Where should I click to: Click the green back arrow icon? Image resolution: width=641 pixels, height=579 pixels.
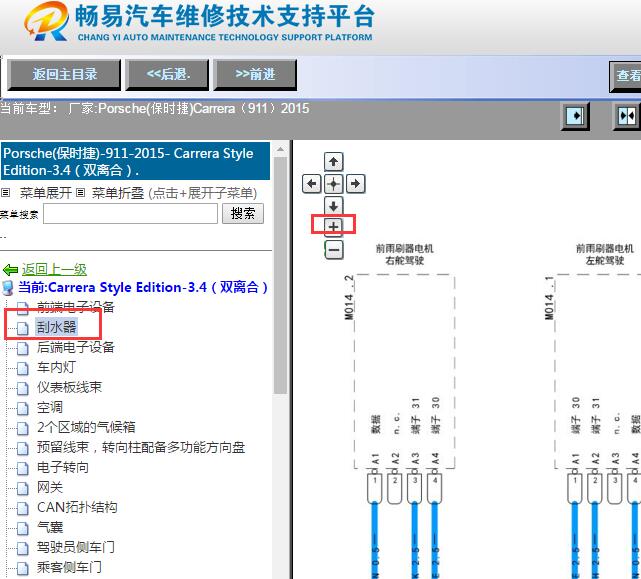click(10, 270)
